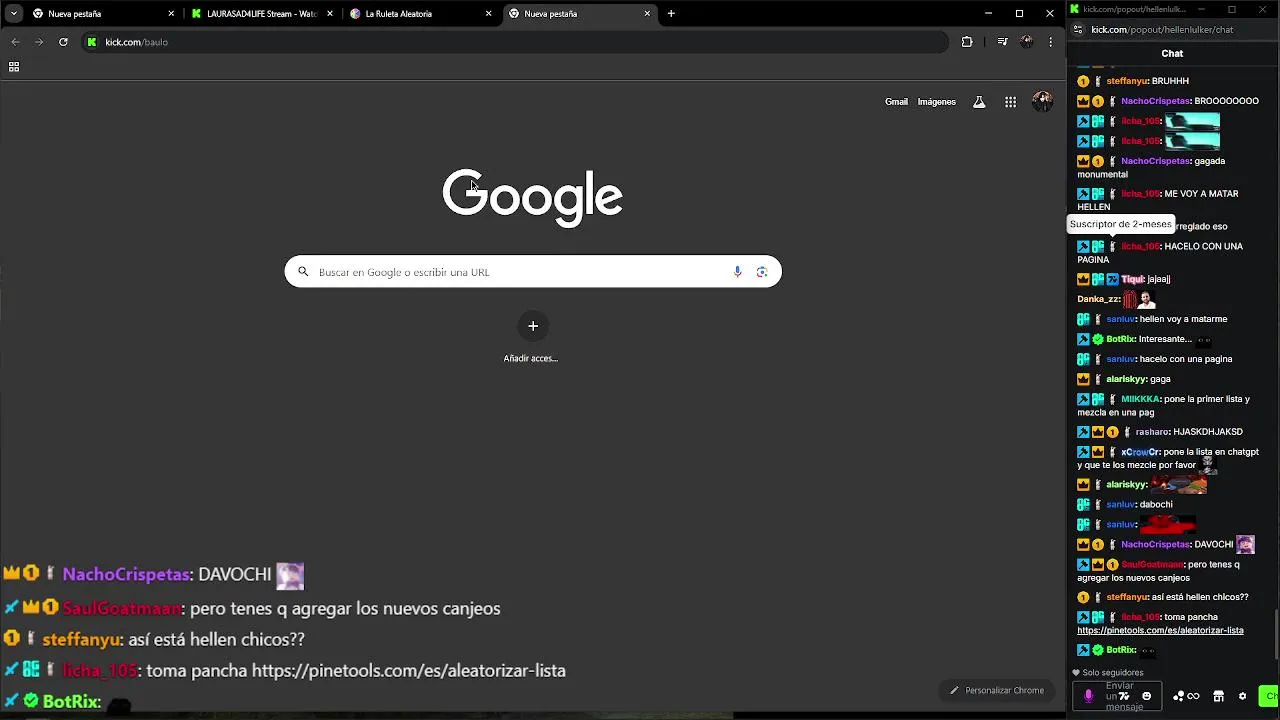Open the Gmail link
This screenshot has width=1280, height=720.
click(x=896, y=102)
